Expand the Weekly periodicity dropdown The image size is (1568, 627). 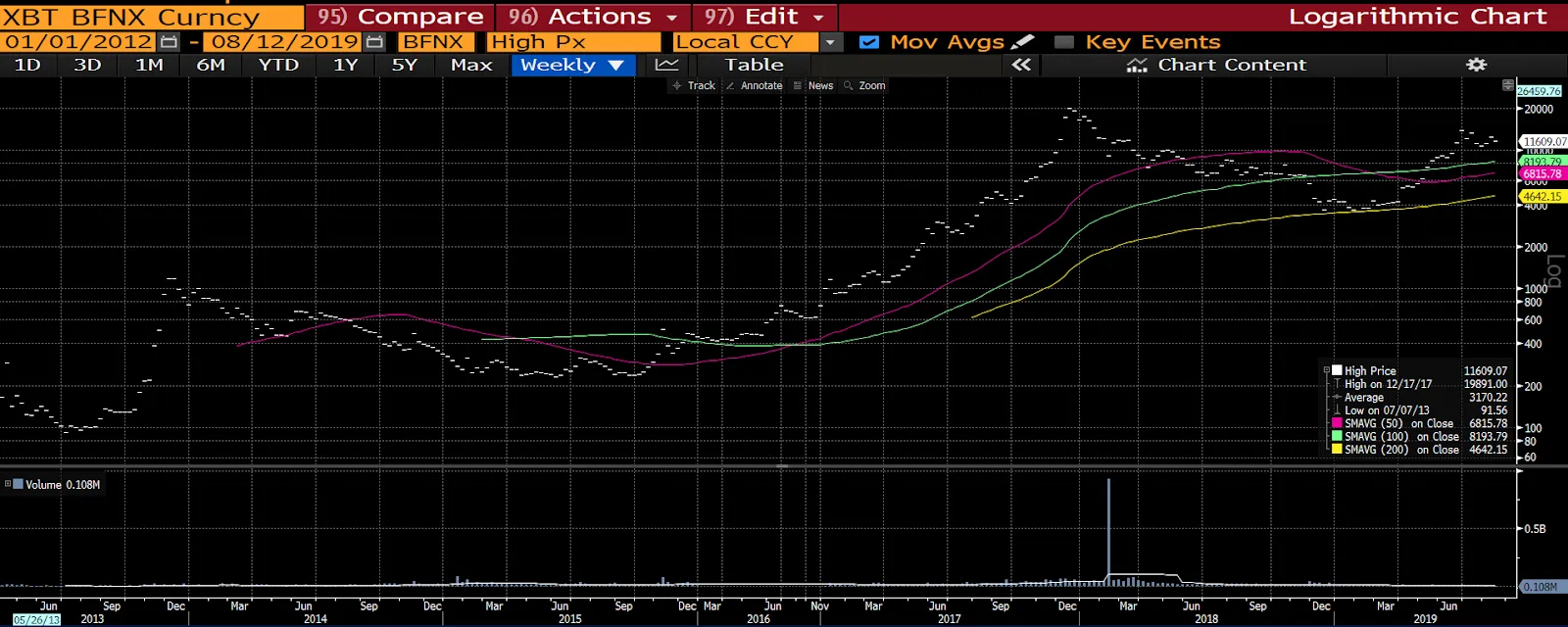573,65
